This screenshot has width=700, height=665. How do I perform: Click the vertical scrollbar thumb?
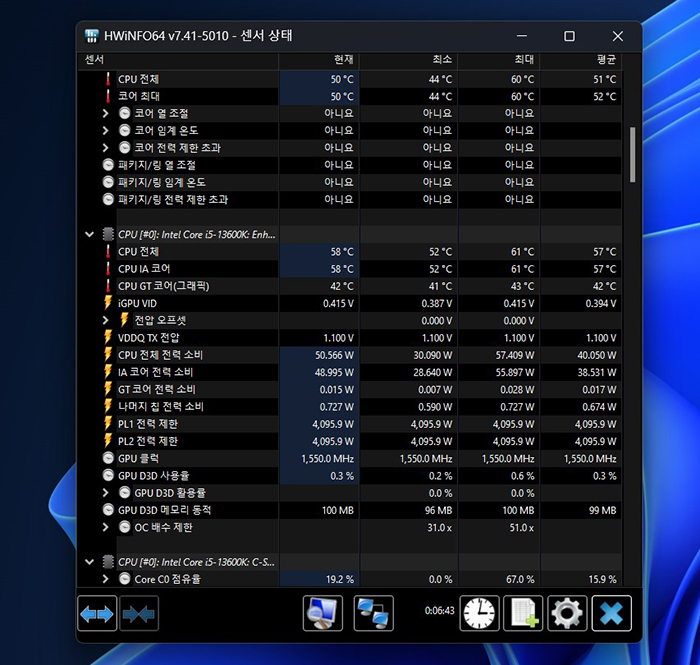pyautogui.click(x=632, y=154)
